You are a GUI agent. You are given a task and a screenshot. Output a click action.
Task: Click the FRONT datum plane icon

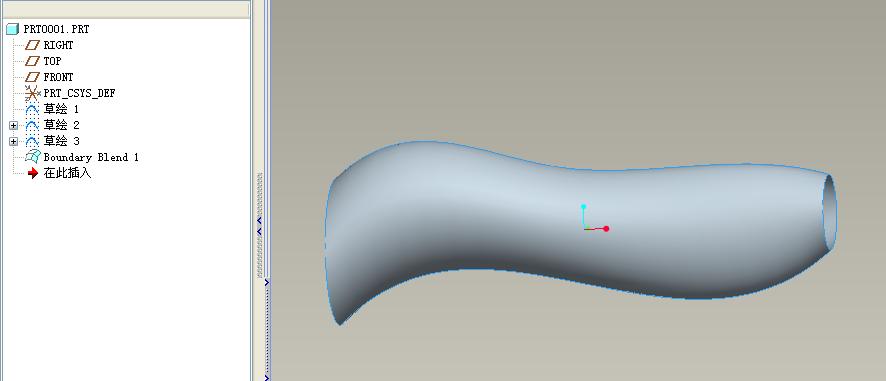click(33, 77)
